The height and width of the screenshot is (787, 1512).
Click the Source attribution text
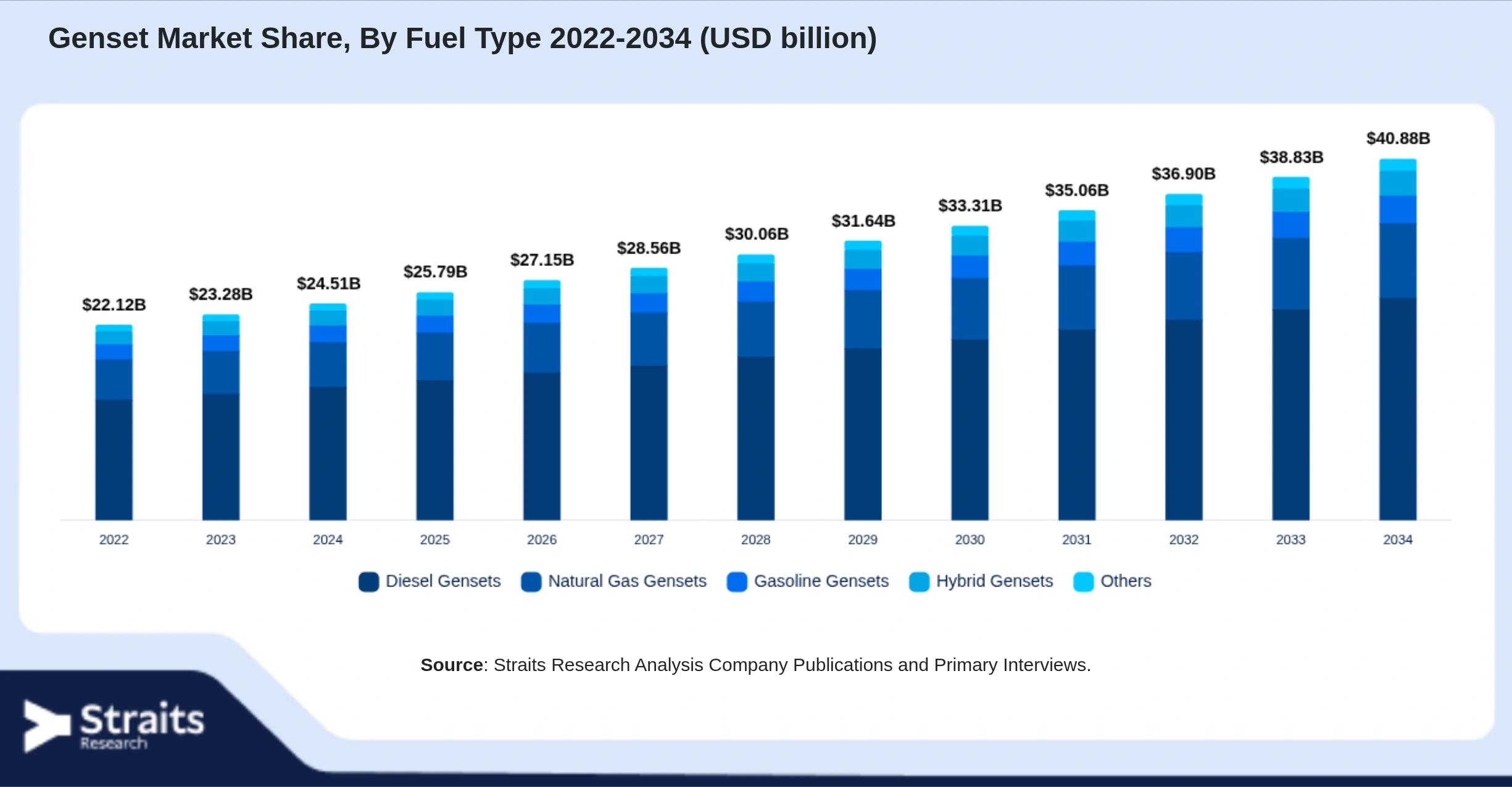755,665
